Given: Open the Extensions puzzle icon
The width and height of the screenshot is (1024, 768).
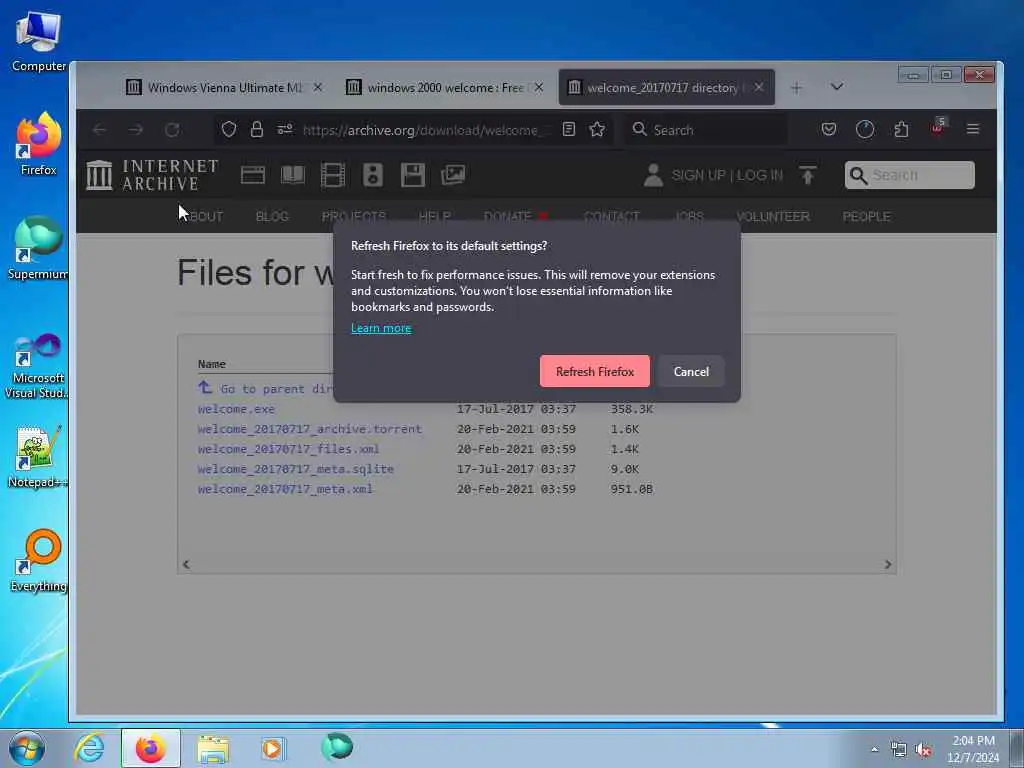Looking at the screenshot, I should (901, 129).
